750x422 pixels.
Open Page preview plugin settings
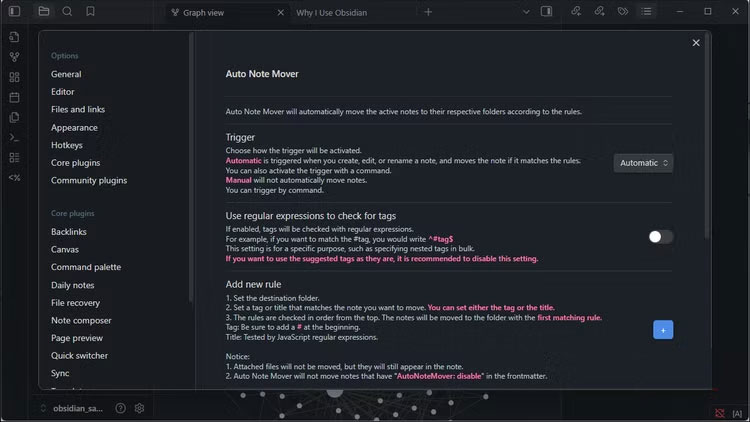point(77,338)
